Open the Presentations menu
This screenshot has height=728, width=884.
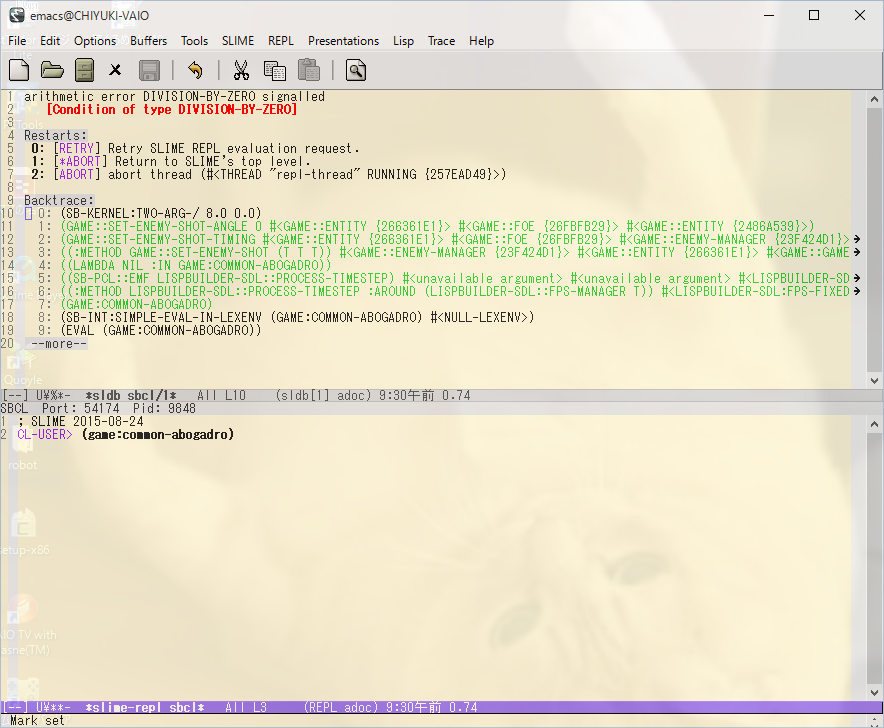343,41
